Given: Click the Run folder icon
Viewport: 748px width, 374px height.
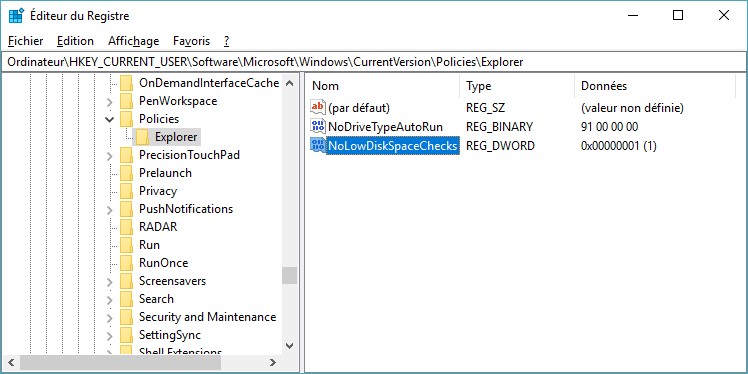Looking at the screenshot, I should point(126,245).
